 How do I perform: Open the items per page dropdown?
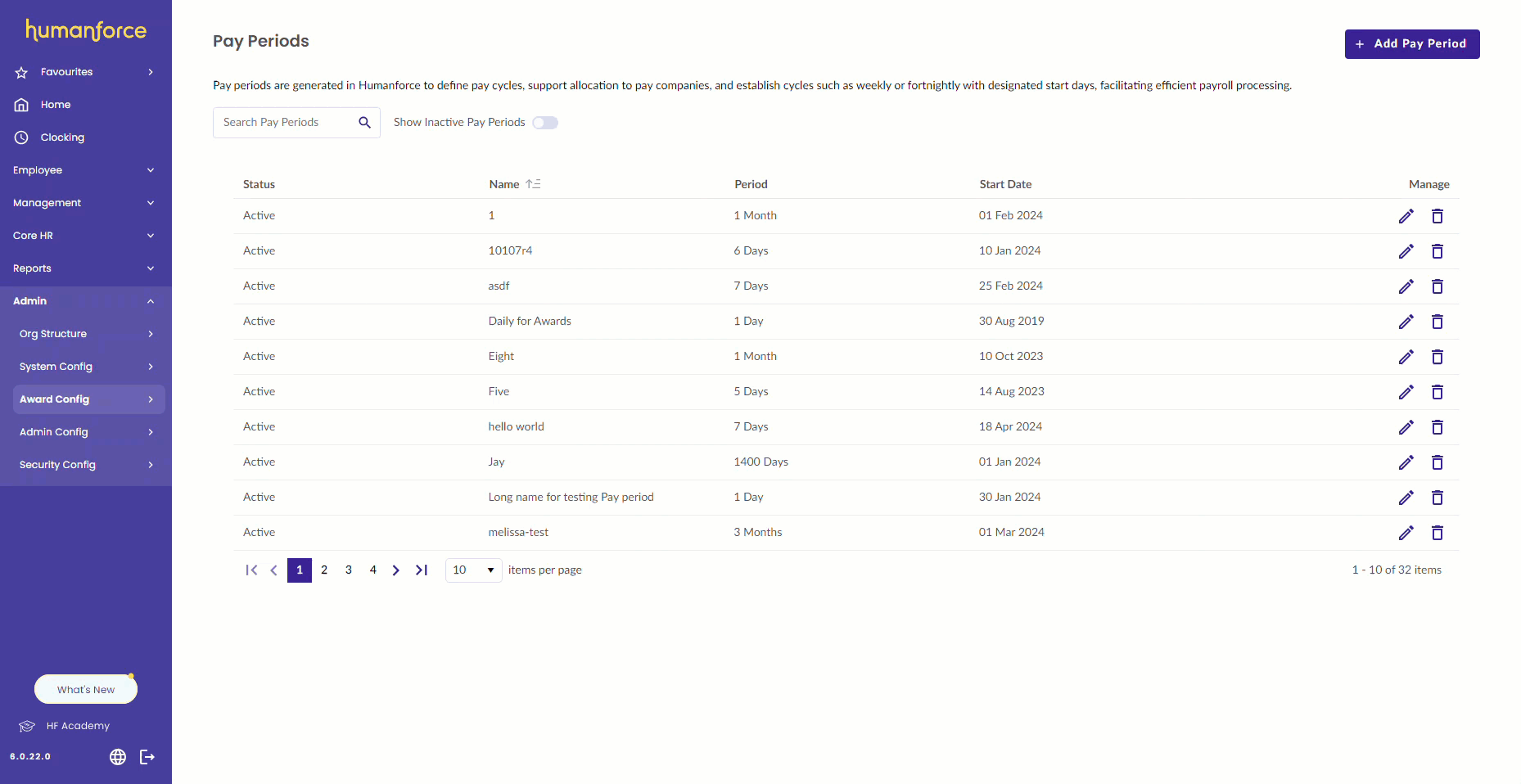coord(474,570)
